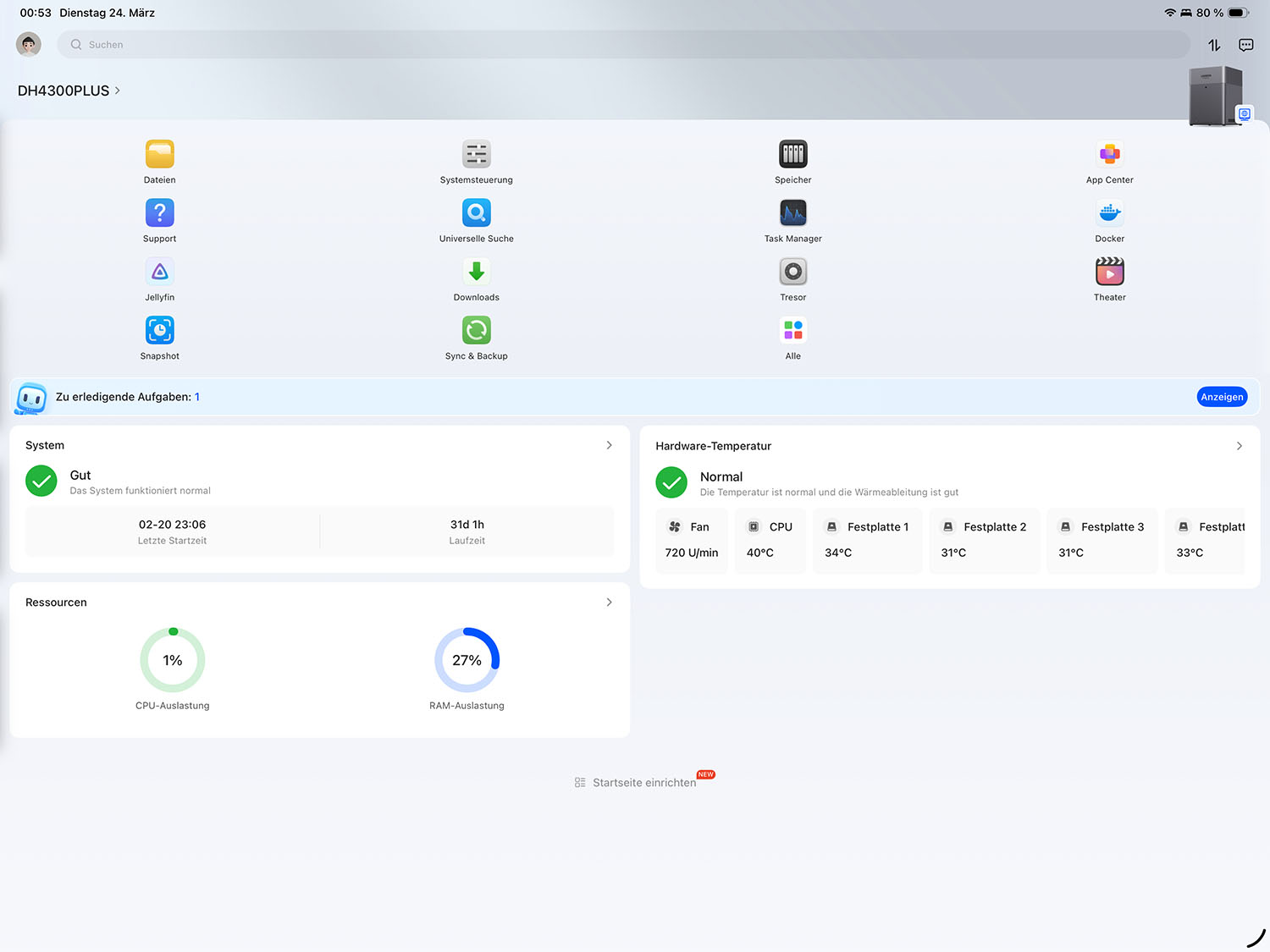Viewport: 1270px width, 952px height.
Task: Open the Dateien app
Action: tap(159, 155)
